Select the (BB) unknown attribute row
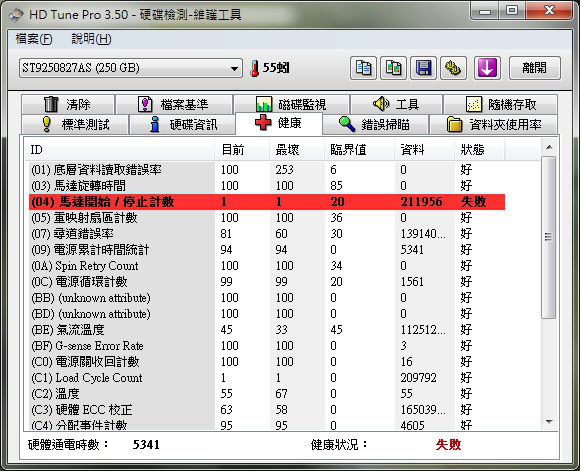 [267, 298]
